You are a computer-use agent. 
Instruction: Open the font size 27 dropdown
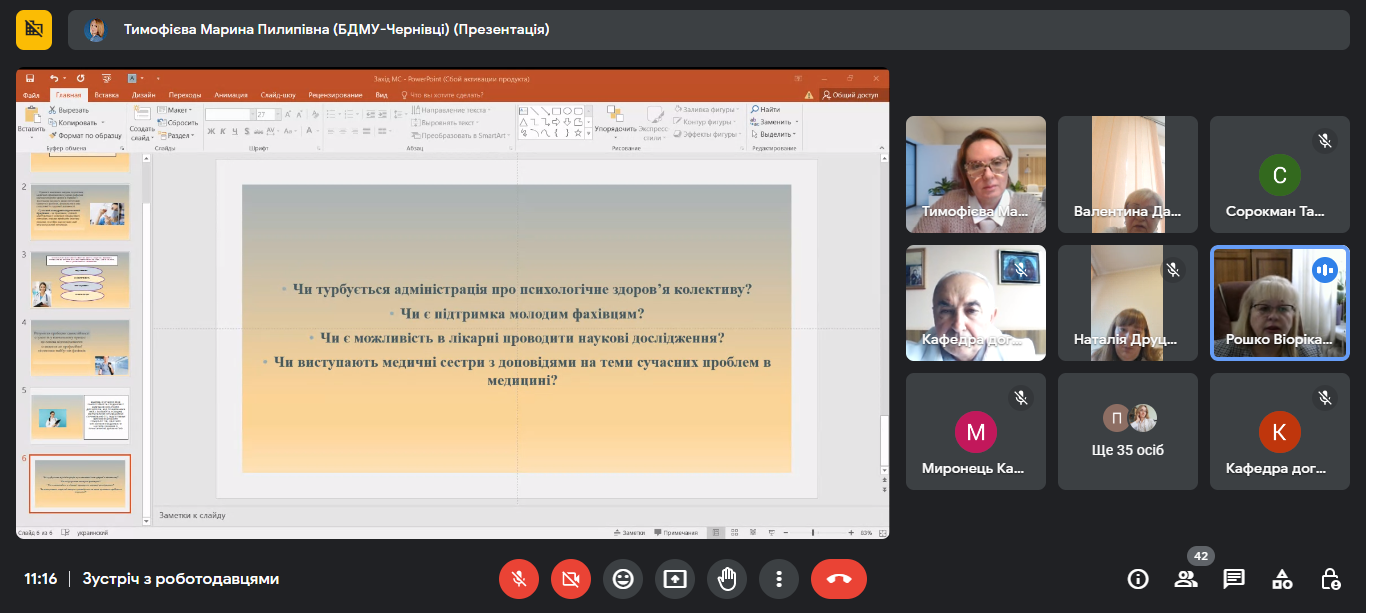(x=278, y=115)
